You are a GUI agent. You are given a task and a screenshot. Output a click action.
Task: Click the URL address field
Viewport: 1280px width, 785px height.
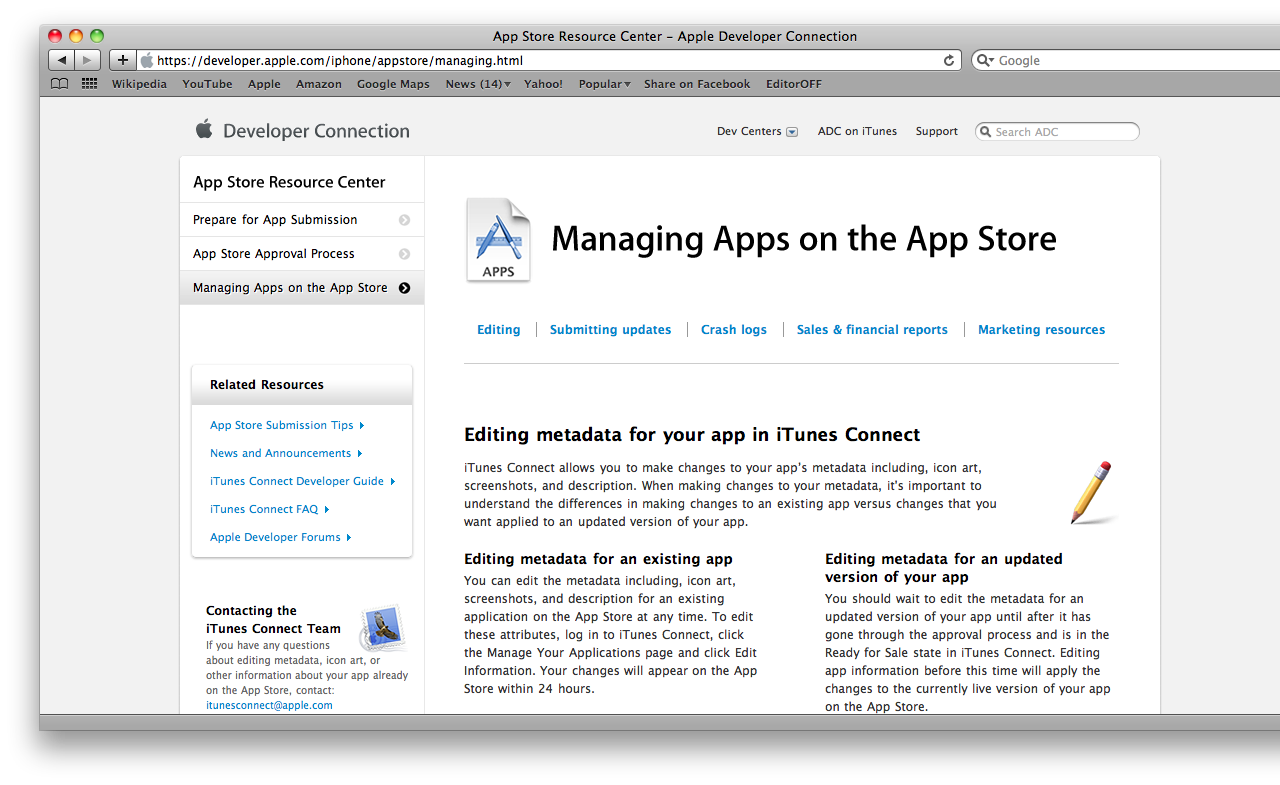coord(548,60)
